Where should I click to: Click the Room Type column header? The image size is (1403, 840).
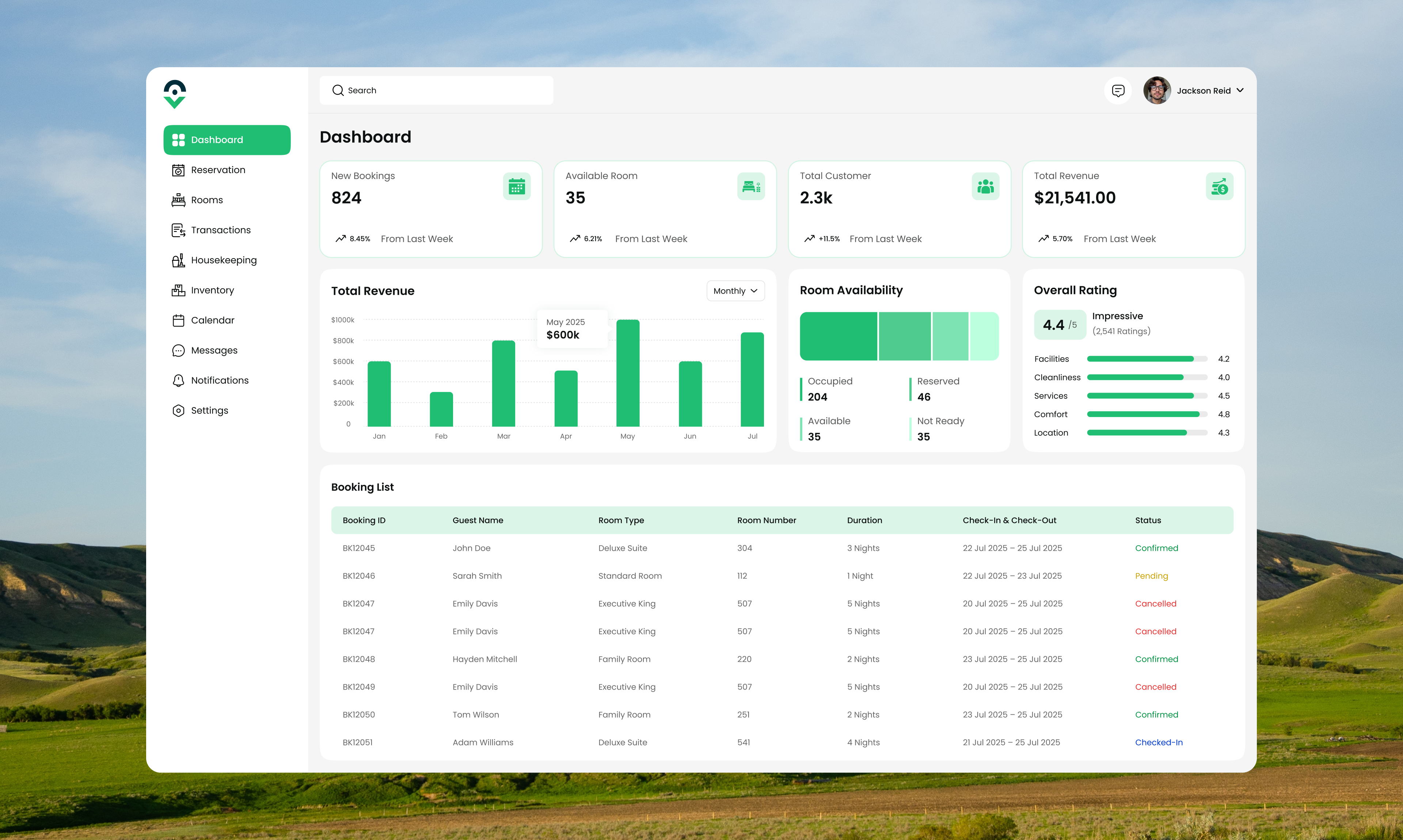[x=621, y=520]
